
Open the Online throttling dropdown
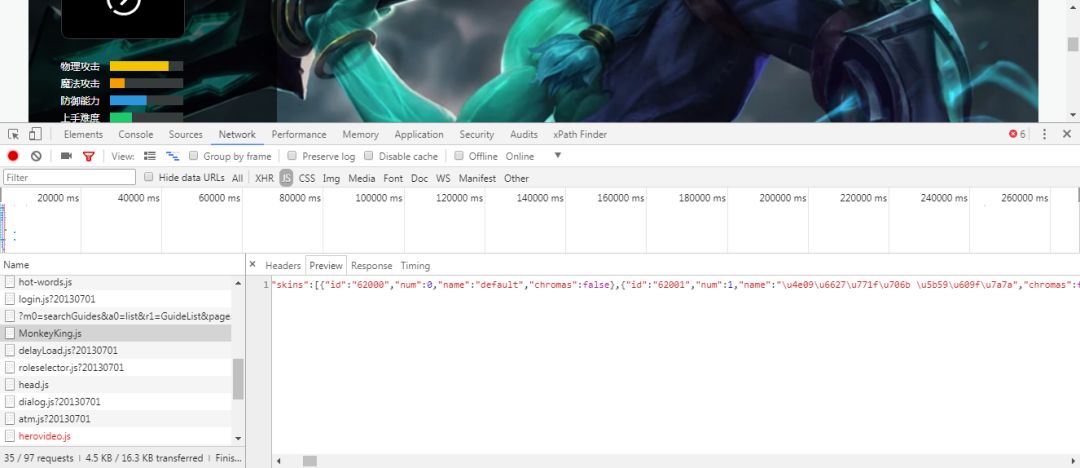pyautogui.click(x=520, y=156)
